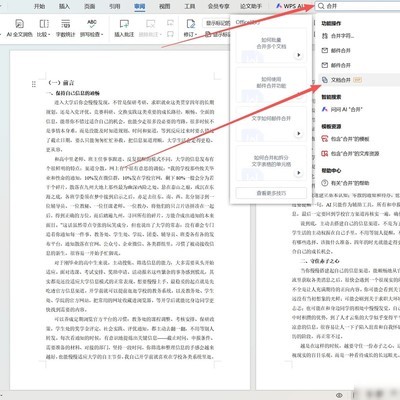Open the 会员专享 tab
Image resolution: width=400 pixels, height=400 pixels.
click(219, 6)
